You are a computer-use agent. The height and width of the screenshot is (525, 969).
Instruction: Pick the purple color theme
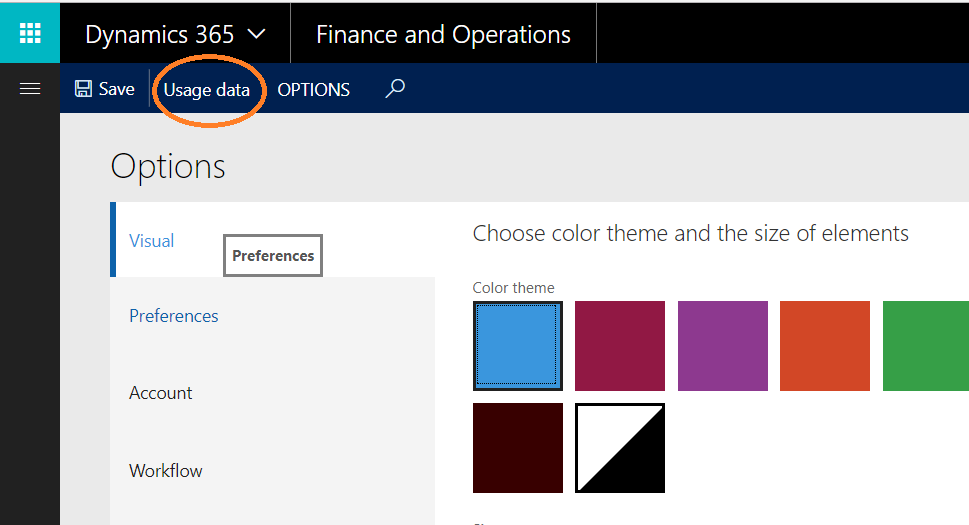pos(723,346)
